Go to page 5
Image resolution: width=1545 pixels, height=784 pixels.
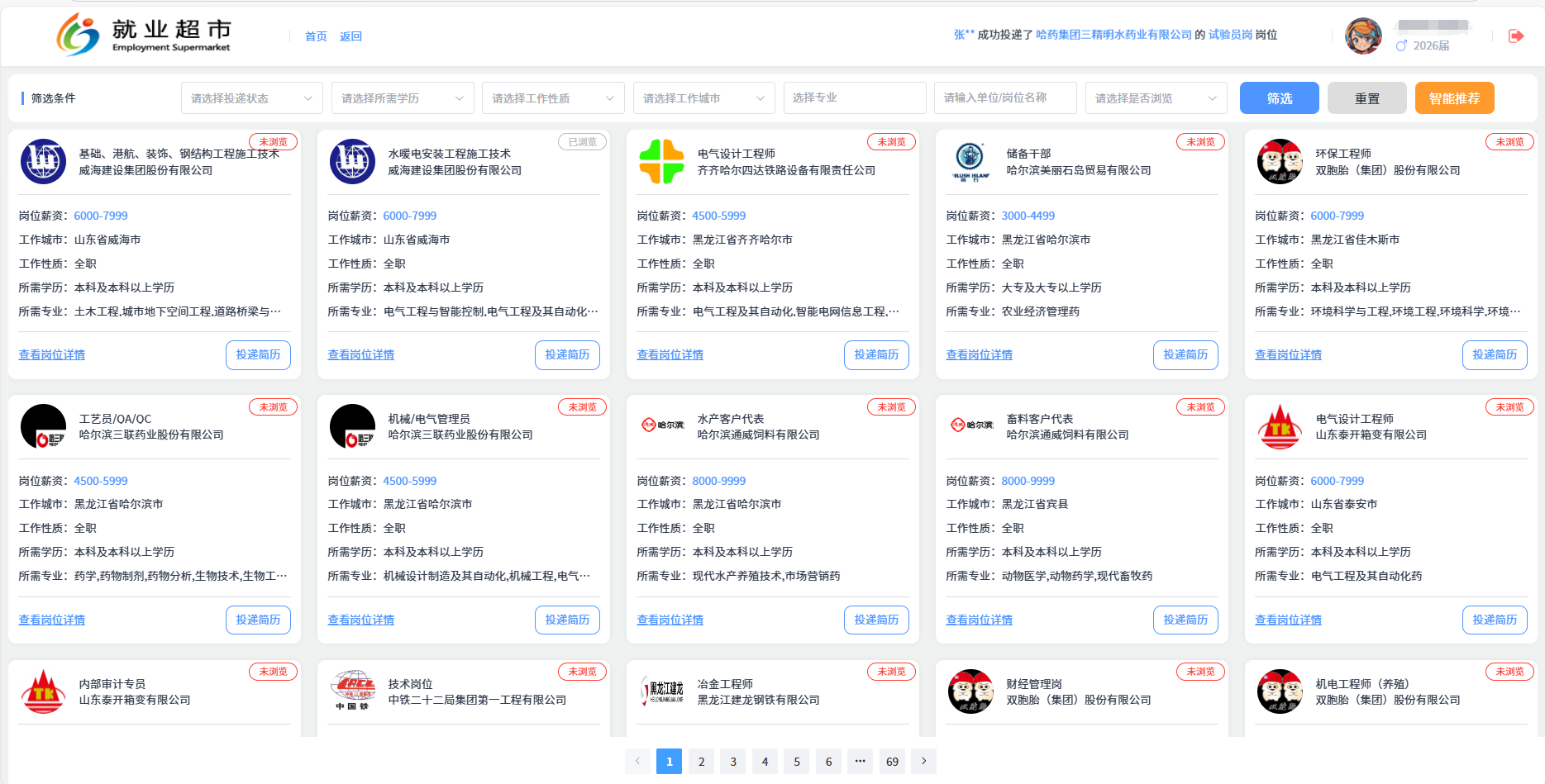(x=797, y=762)
